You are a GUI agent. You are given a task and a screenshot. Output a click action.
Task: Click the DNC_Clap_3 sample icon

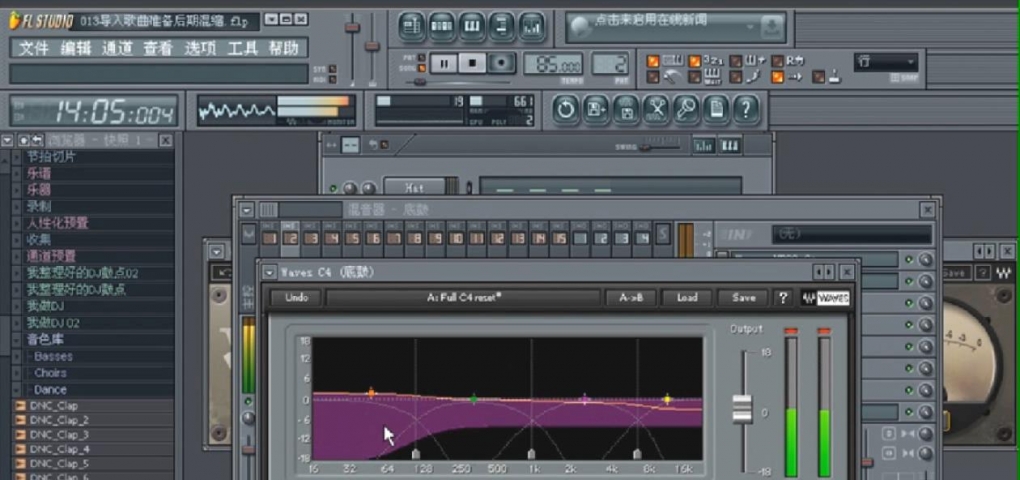pos(21,434)
